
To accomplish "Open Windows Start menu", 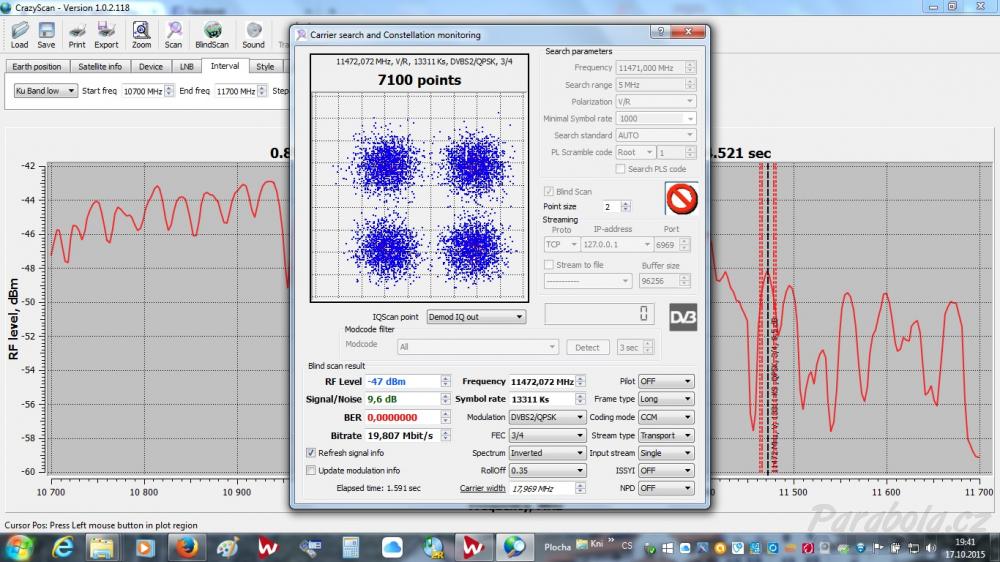I will click(x=18, y=547).
